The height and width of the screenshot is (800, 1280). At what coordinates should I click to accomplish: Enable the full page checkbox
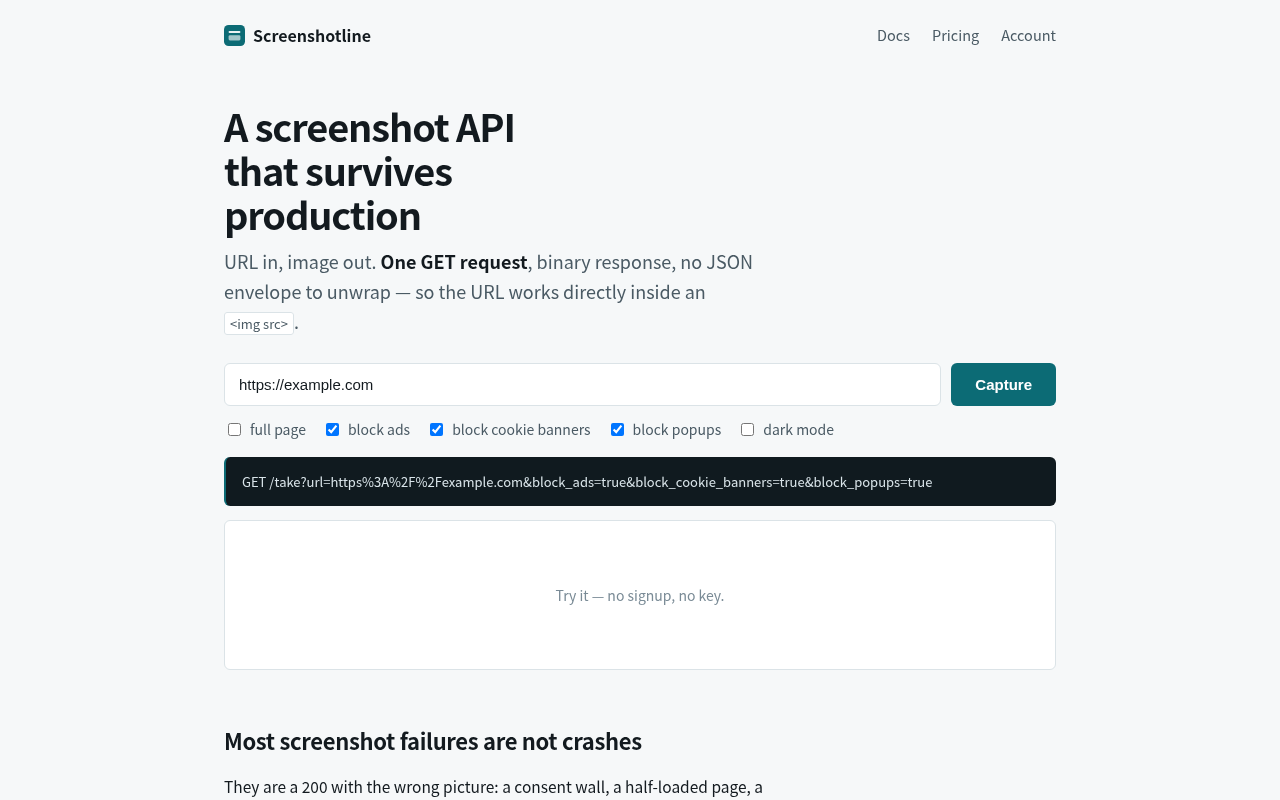pyautogui.click(x=234, y=430)
